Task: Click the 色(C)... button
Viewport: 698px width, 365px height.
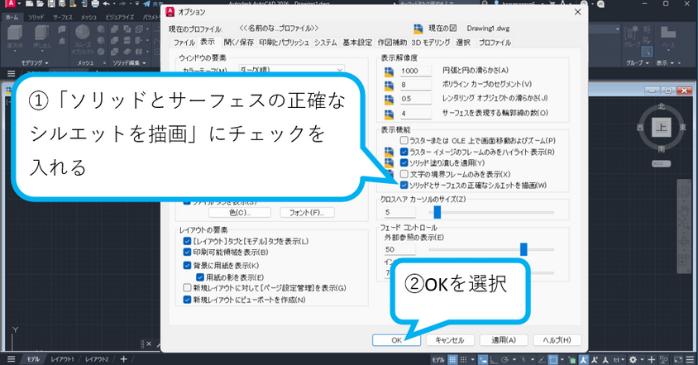Action: coord(239,212)
